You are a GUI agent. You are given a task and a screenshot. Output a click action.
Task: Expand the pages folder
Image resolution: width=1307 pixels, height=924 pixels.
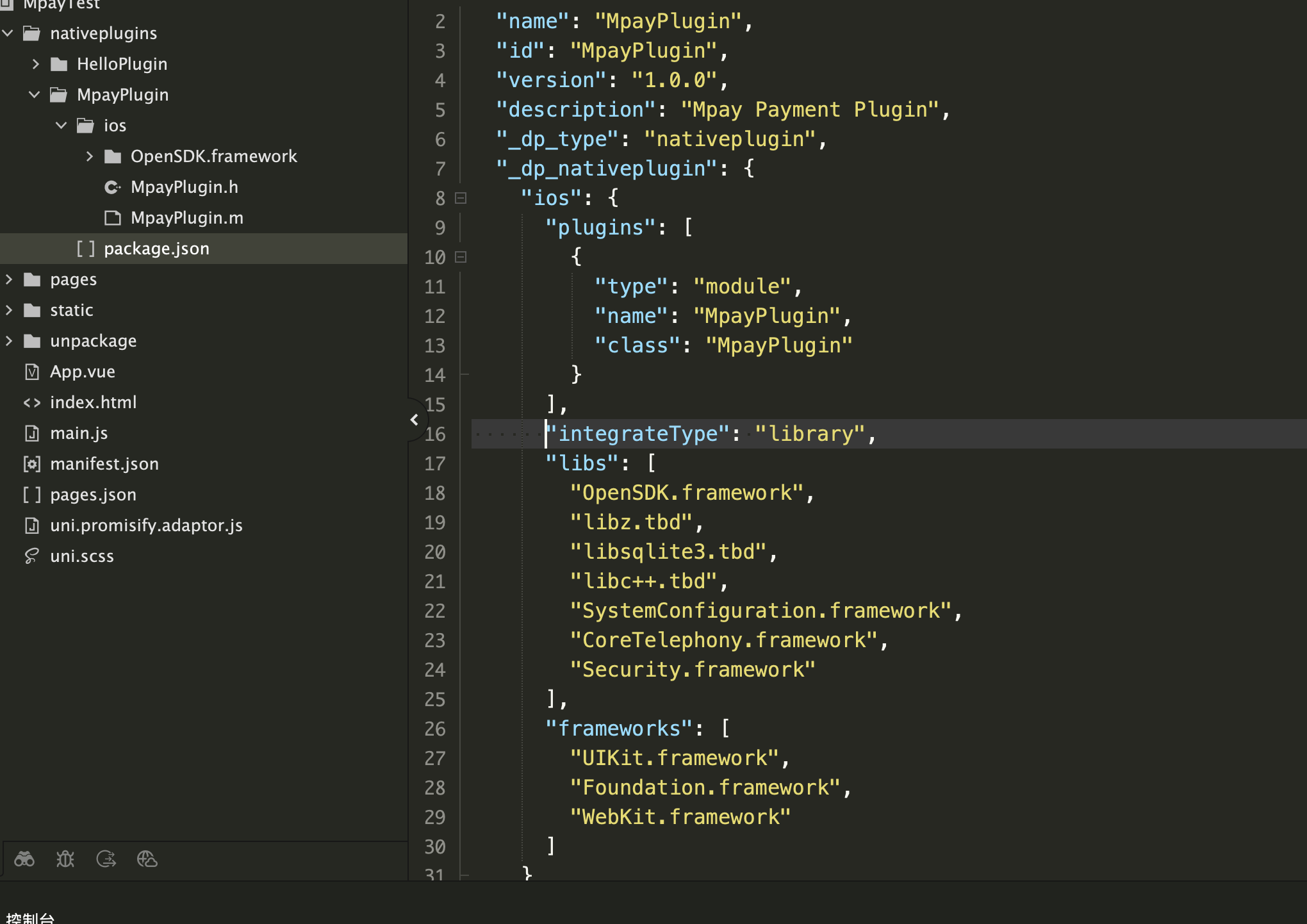coord(8,279)
